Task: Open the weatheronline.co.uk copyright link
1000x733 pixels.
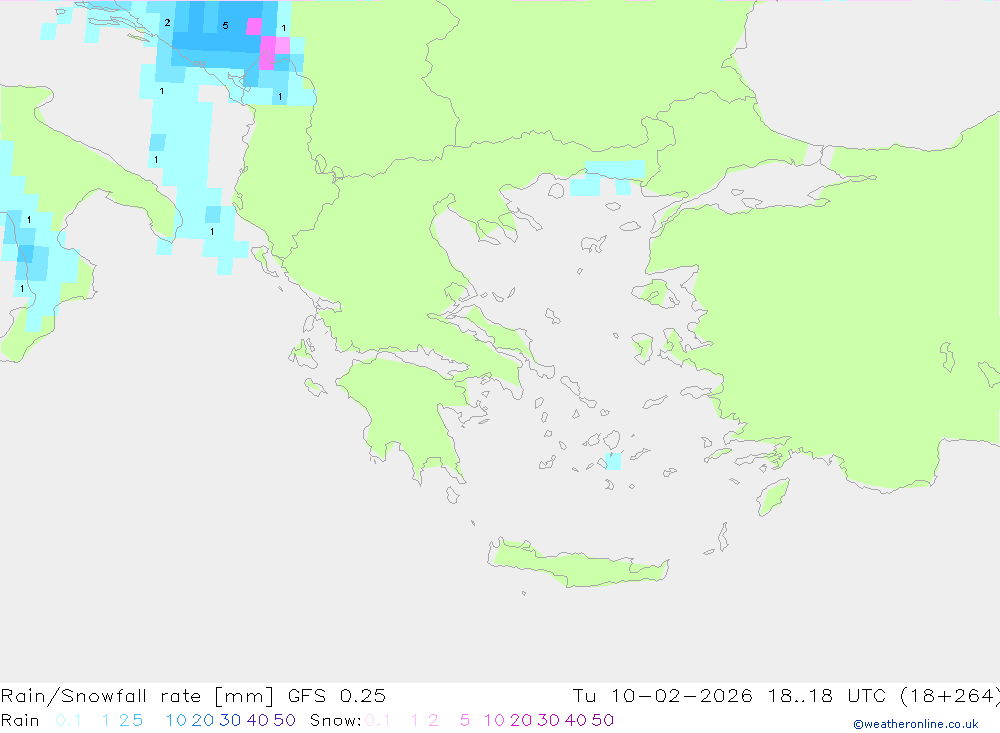Action: [916, 724]
